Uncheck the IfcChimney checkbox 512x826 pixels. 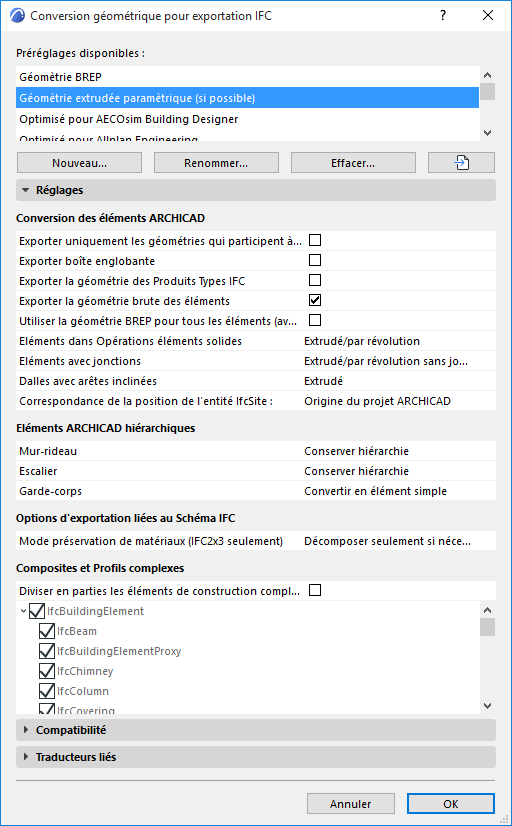47,671
